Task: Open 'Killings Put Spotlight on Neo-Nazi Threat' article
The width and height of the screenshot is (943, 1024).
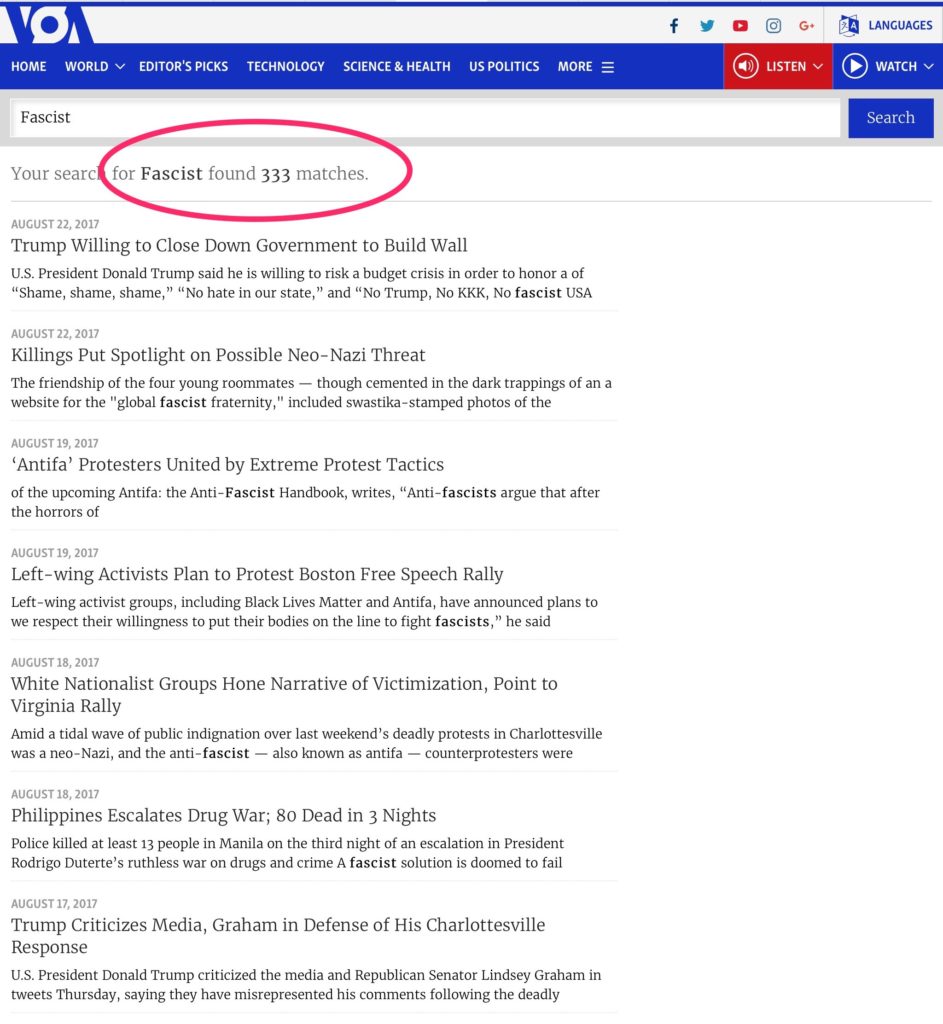Action: pos(218,355)
